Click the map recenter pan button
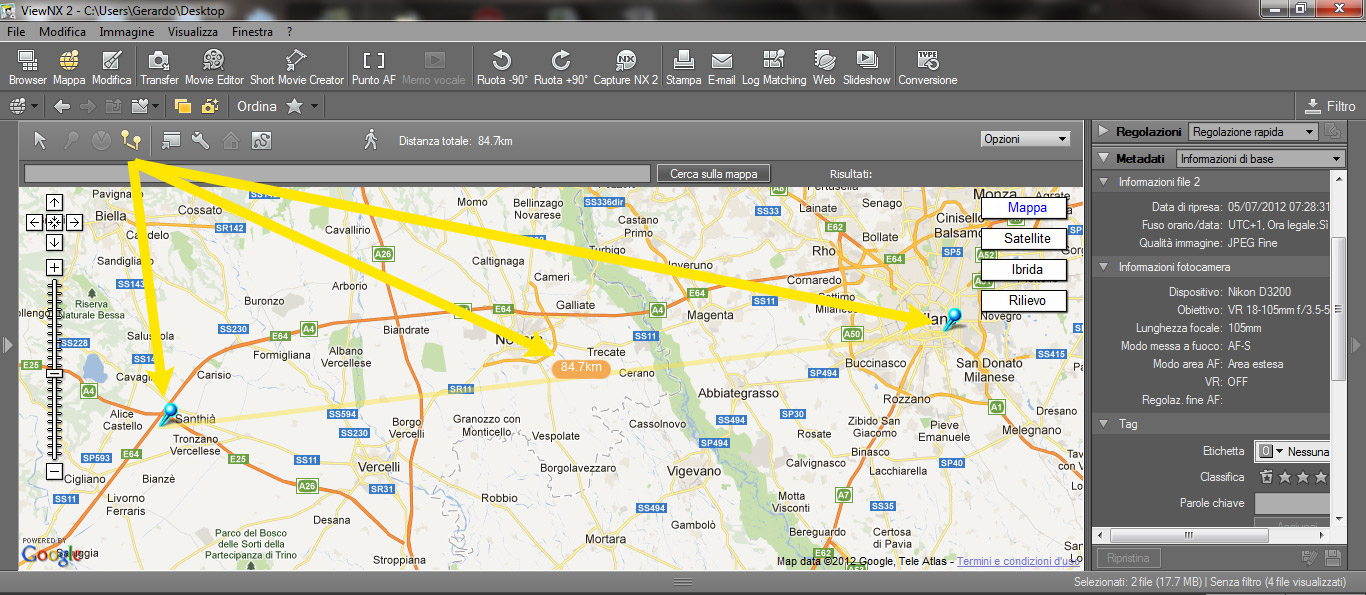This screenshot has height=595, width=1366. pos(54,222)
